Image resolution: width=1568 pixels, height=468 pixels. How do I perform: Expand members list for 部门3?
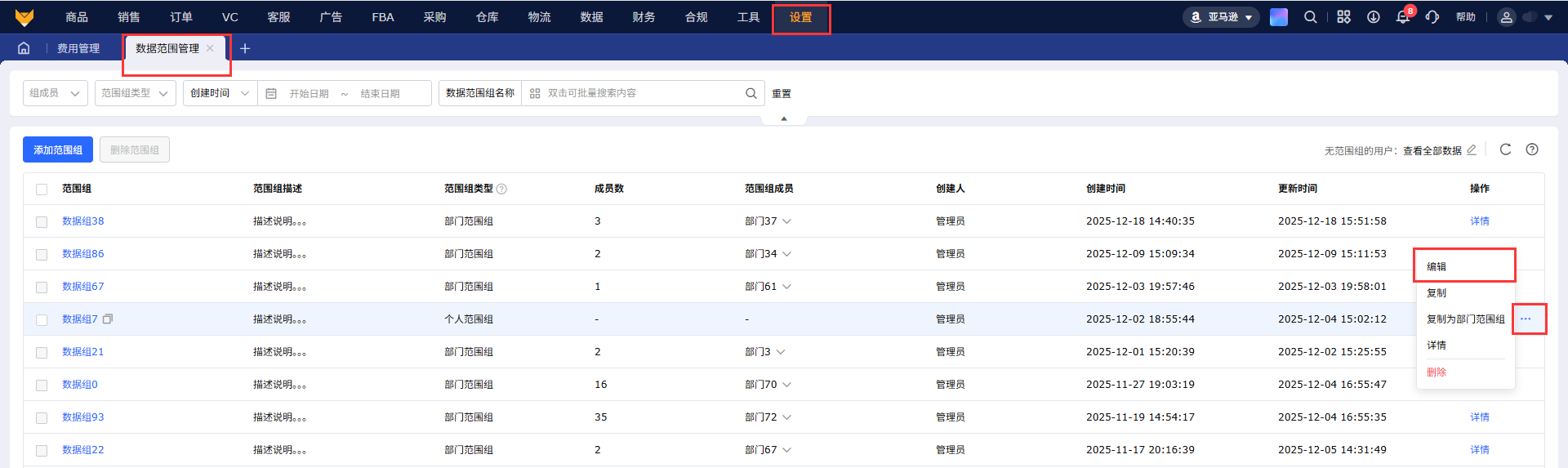[x=780, y=352]
